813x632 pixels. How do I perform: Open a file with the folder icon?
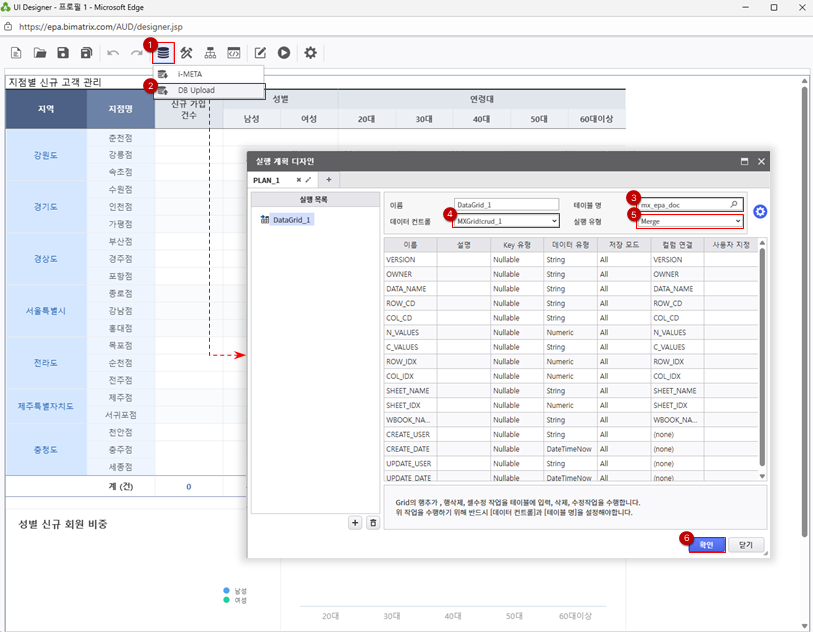point(40,53)
